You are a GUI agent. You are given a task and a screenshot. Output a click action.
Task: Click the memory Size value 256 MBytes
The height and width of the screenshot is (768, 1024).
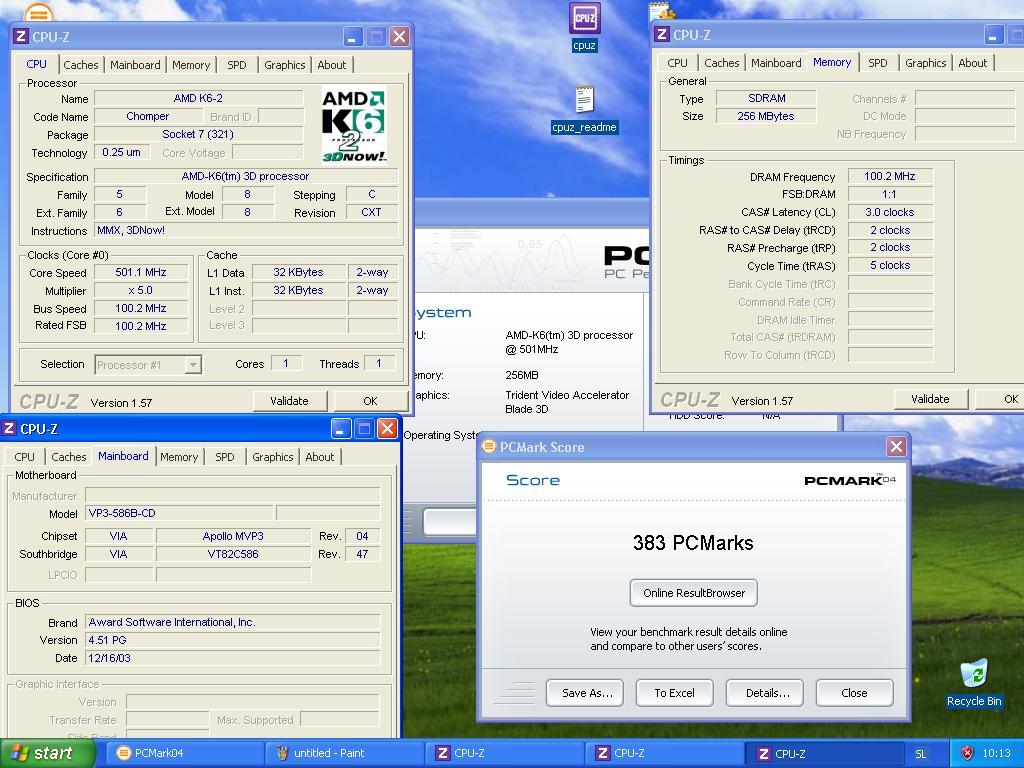coord(766,116)
